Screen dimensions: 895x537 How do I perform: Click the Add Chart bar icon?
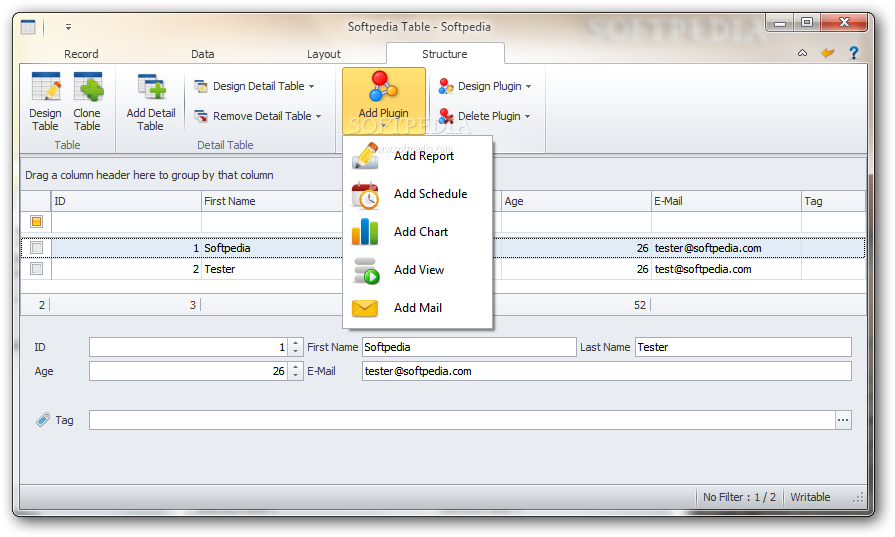tap(365, 232)
